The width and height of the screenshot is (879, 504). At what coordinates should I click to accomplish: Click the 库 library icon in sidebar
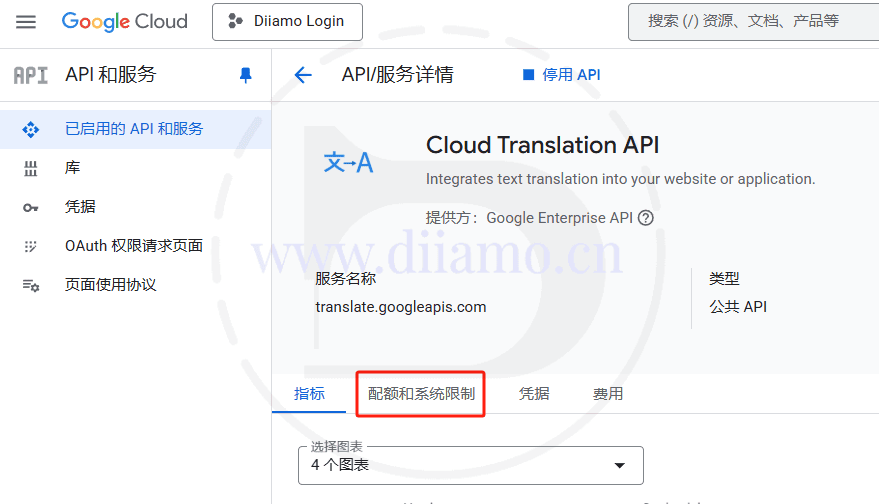pos(31,168)
